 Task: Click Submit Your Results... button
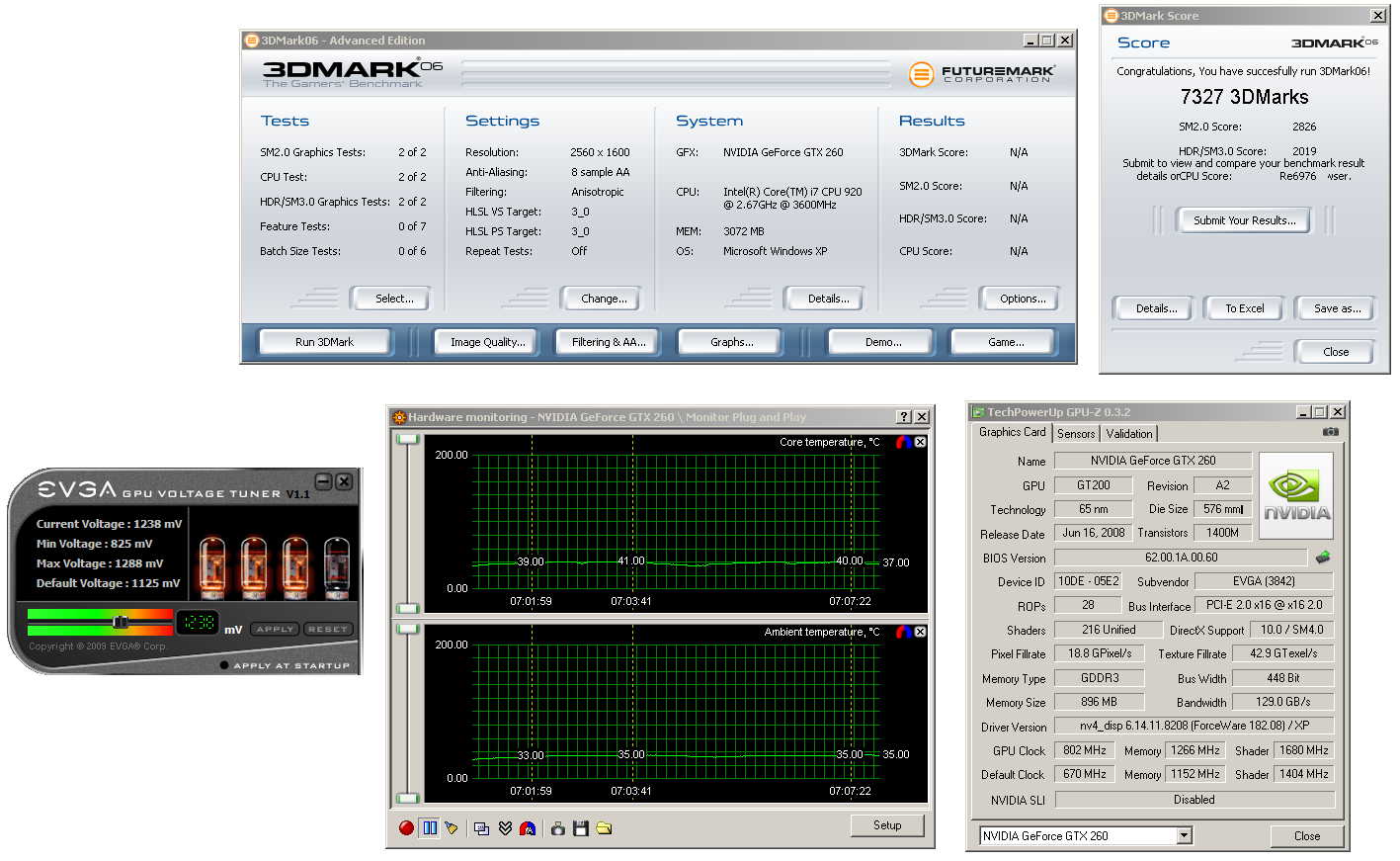tap(1245, 220)
